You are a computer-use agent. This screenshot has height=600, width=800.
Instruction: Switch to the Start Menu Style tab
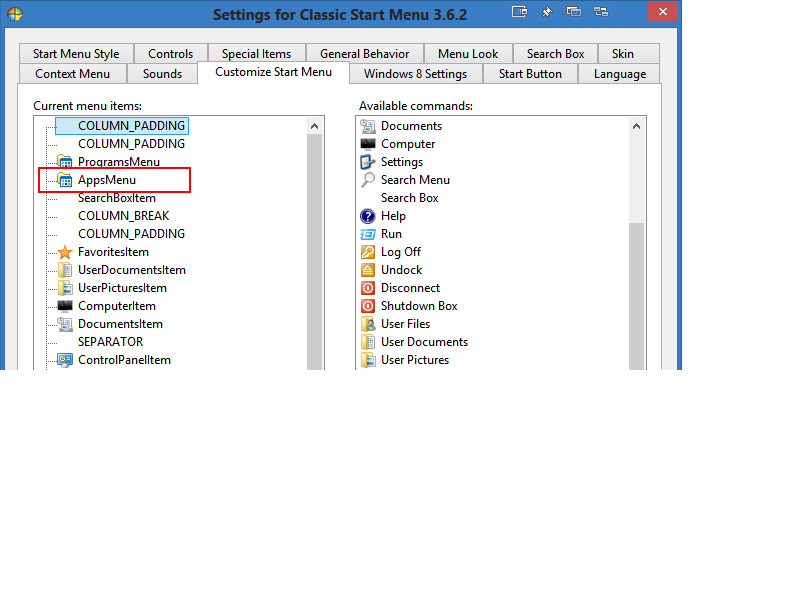76,54
